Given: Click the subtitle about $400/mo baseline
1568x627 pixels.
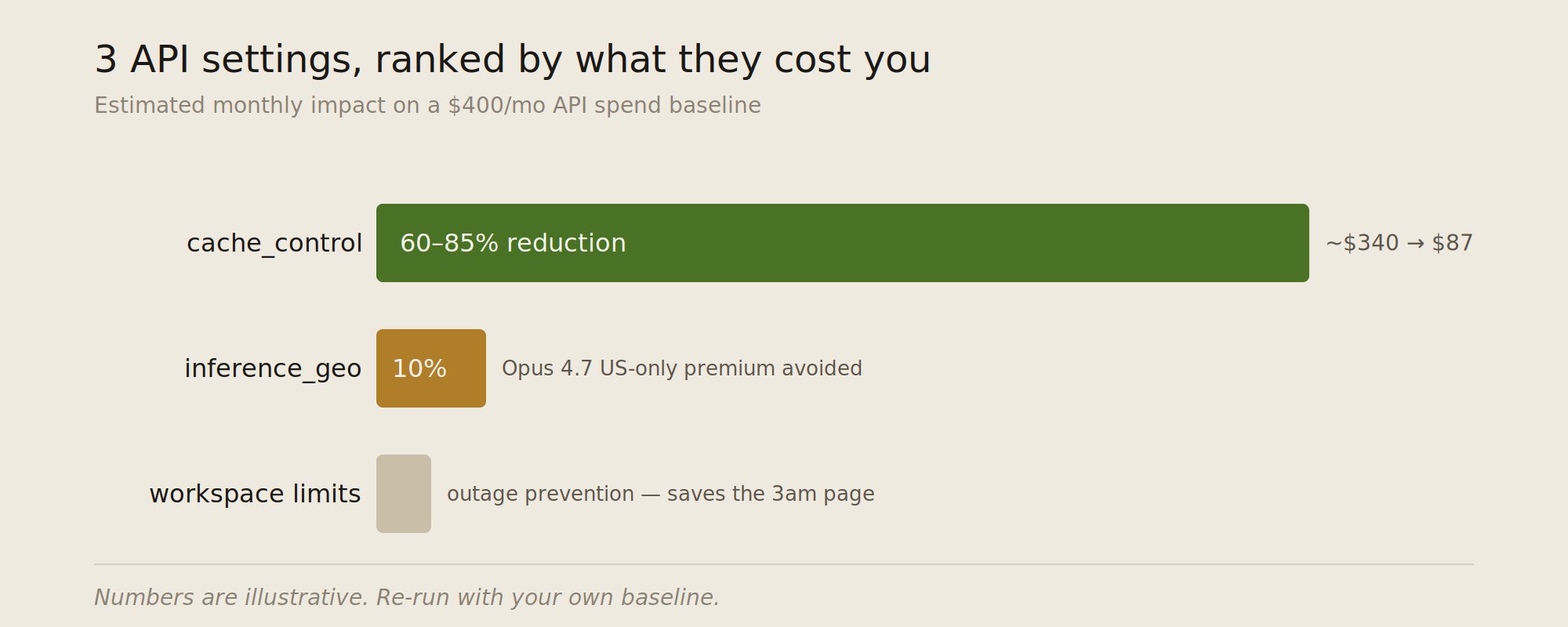Looking at the screenshot, I should coord(427,105).
